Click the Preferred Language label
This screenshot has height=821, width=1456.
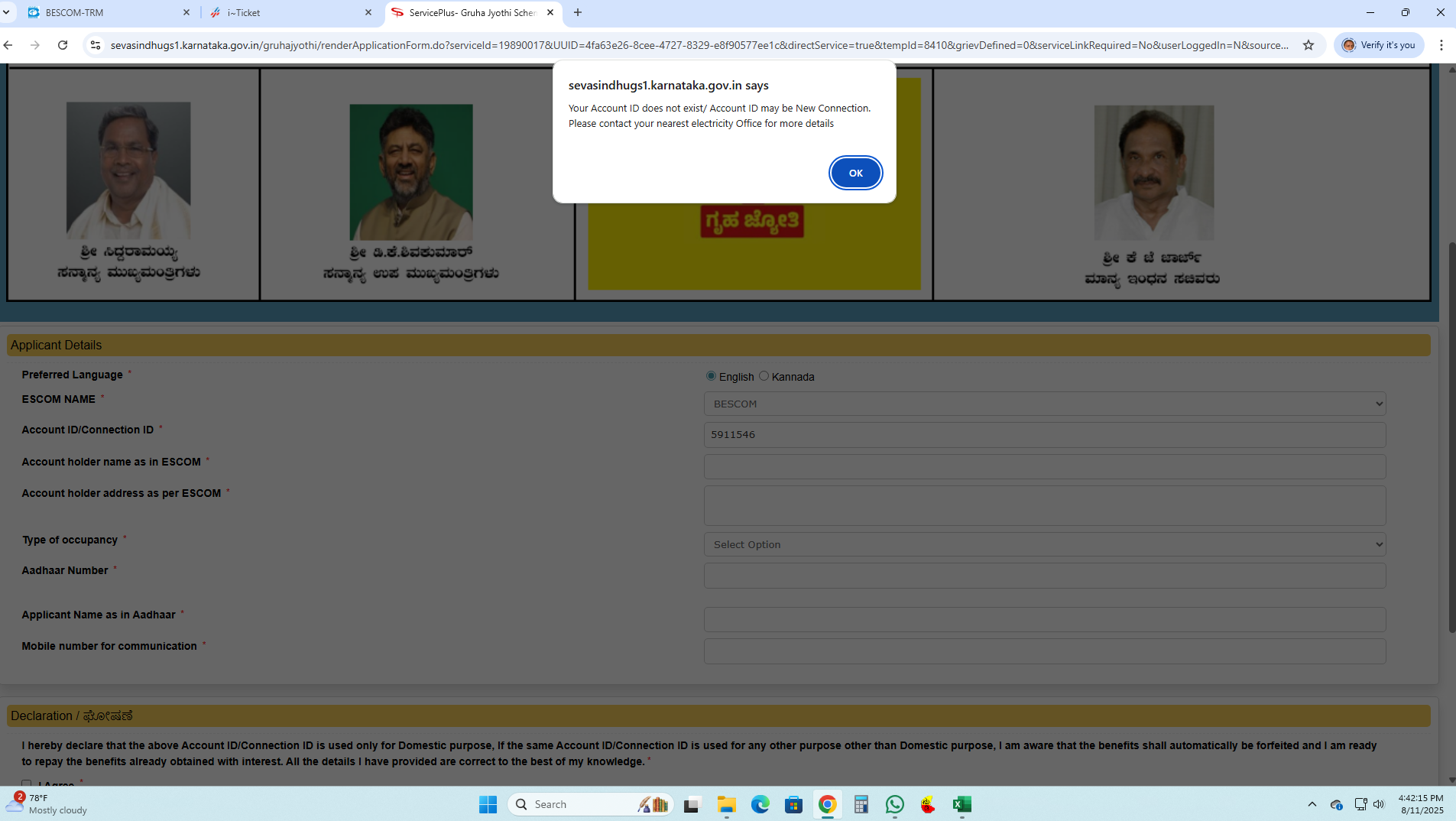point(73,375)
